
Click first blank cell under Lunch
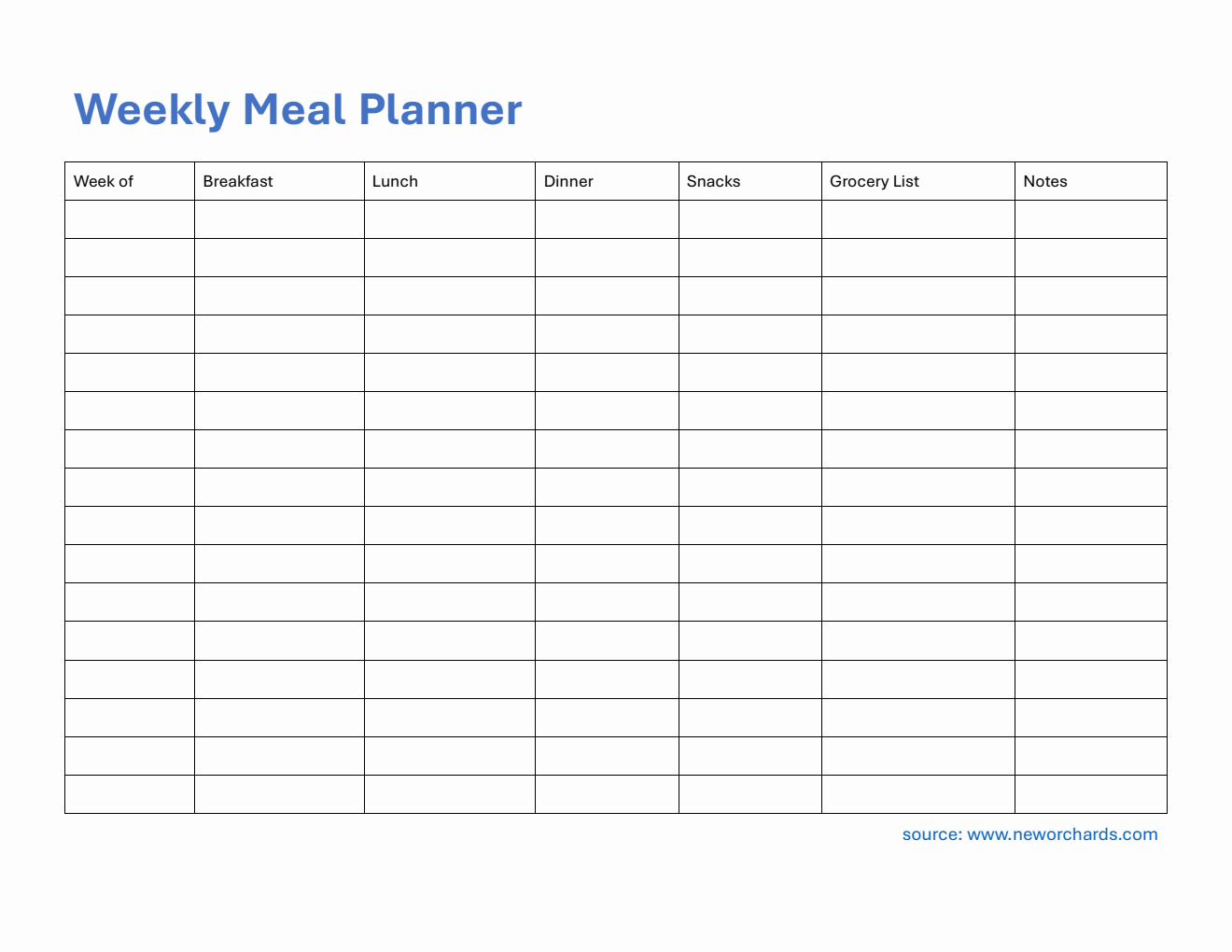coord(449,219)
